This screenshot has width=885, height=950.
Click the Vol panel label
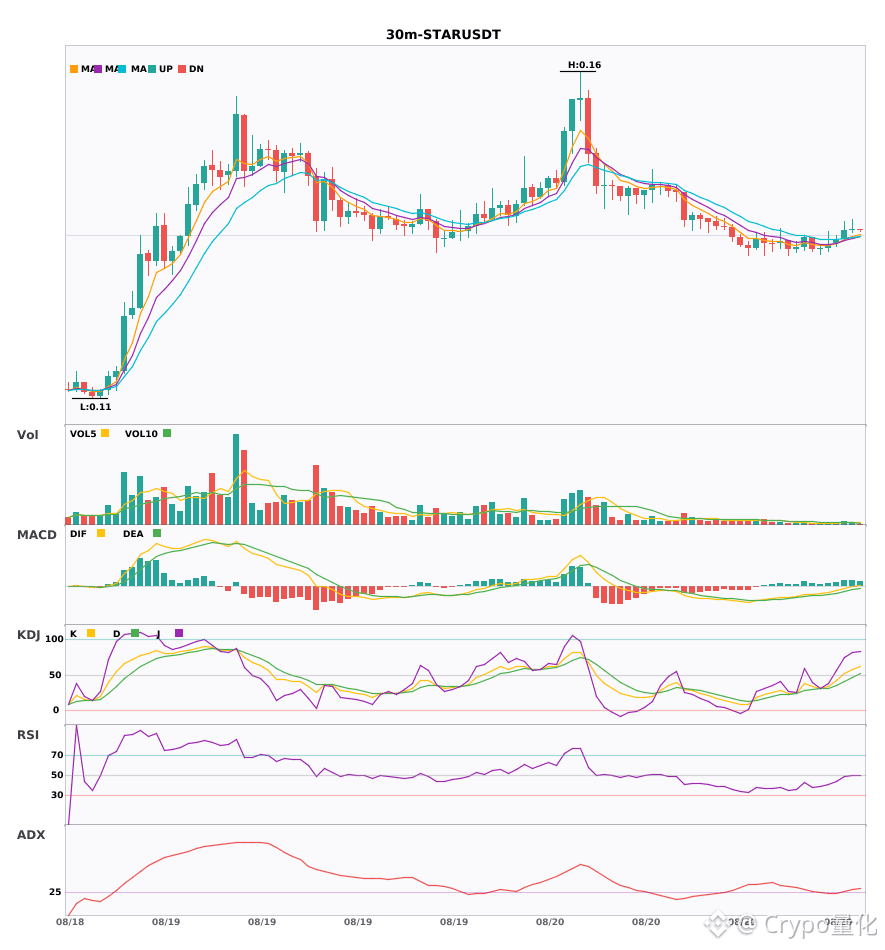point(27,435)
